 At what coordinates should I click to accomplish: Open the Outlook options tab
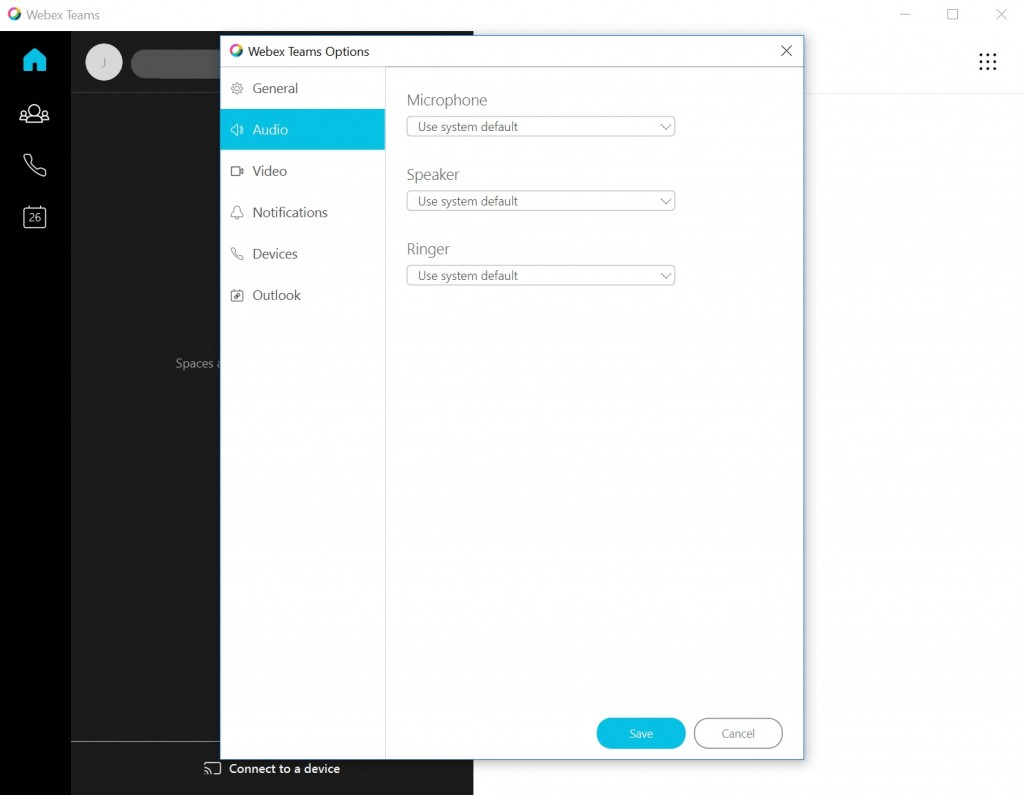click(302, 295)
